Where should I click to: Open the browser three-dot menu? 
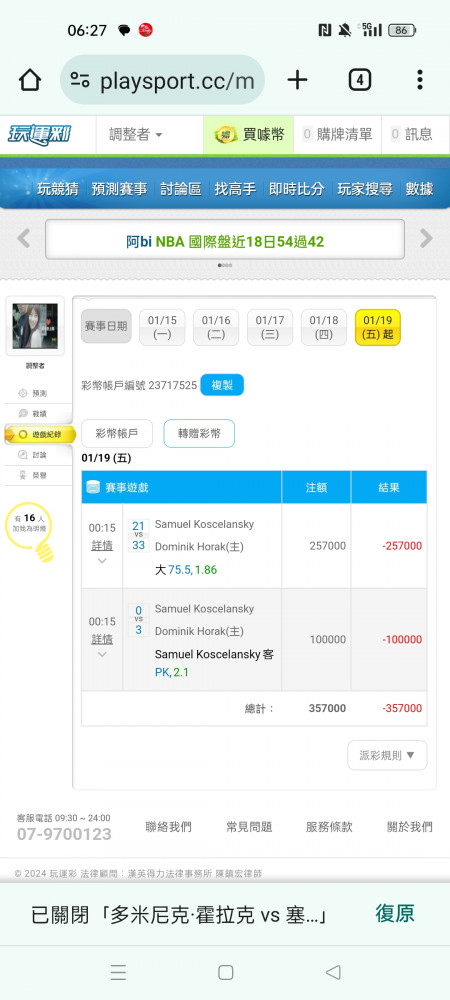[x=419, y=80]
